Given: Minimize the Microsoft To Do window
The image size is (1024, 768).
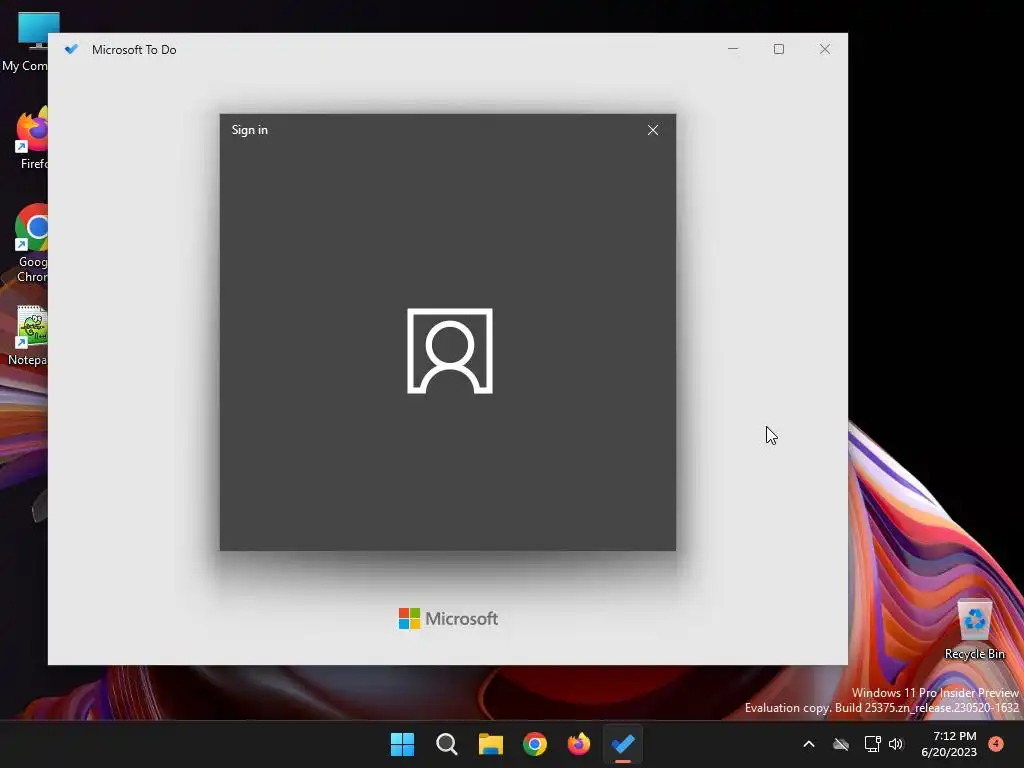Looking at the screenshot, I should (x=733, y=49).
